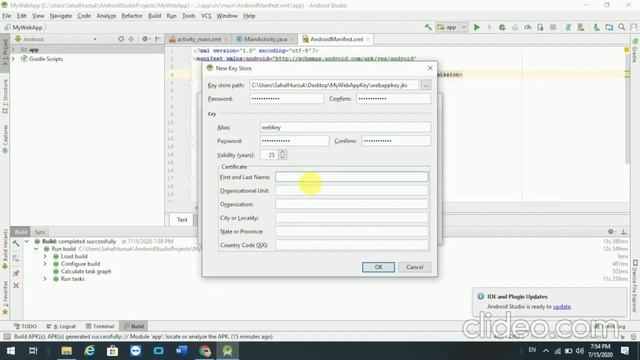Click the scroll-from-source target icon in Project panel
The image size is (640, 360).
(121, 39)
